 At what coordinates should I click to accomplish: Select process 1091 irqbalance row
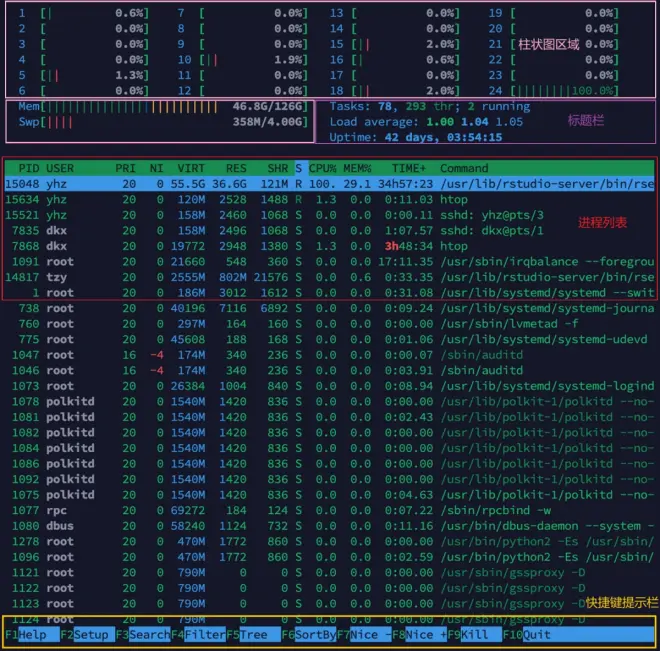(330, 262)
